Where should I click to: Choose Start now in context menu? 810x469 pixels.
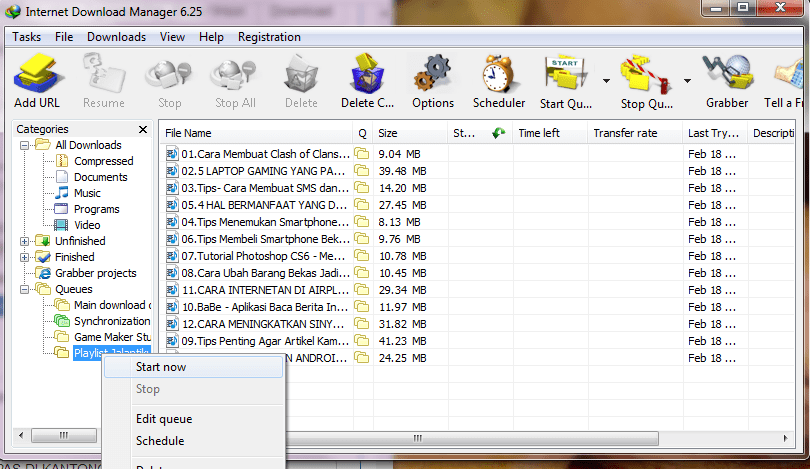pyautogui.click(x=194, y=367)
